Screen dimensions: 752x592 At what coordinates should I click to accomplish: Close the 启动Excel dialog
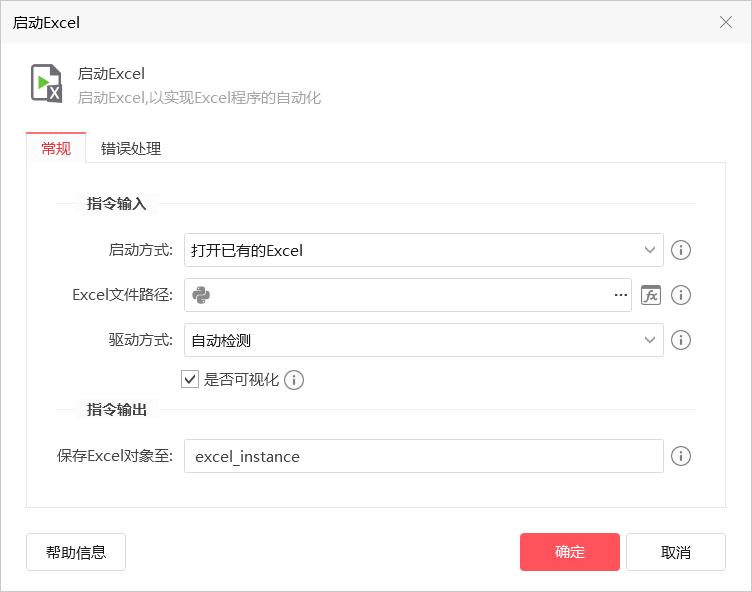(x=726, y=22)
